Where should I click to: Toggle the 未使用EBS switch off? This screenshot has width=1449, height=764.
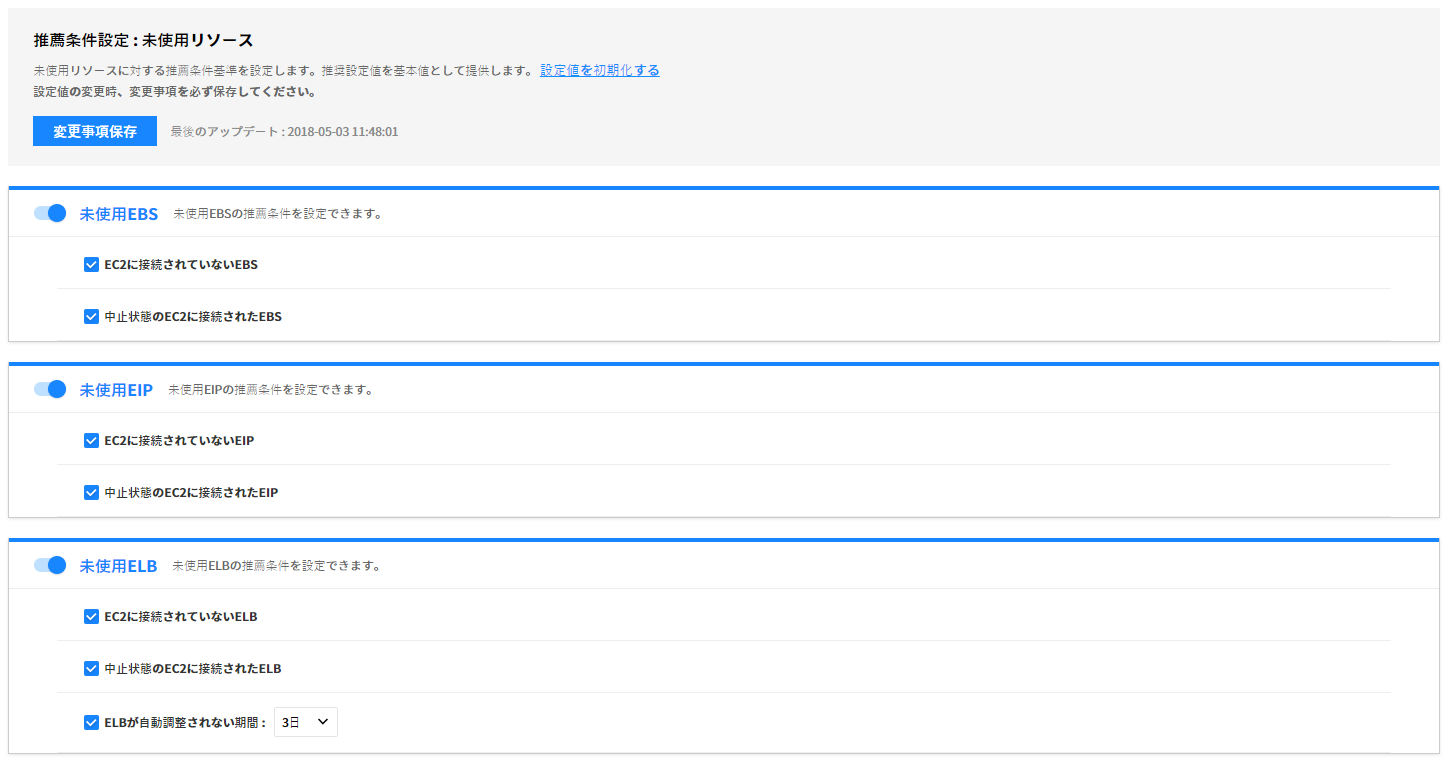click(x=50, y=213)
